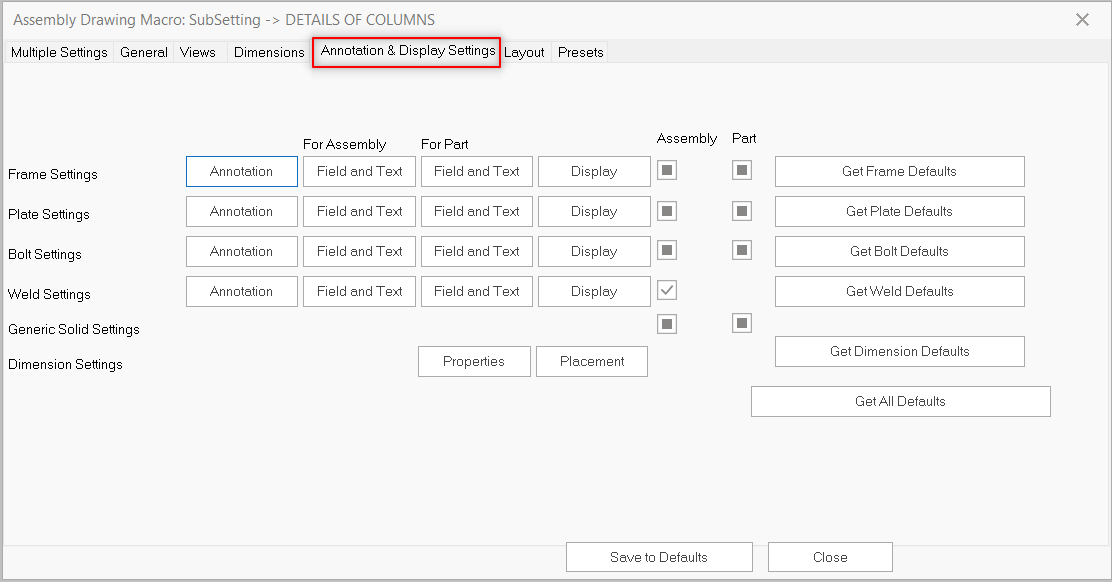Toggle the Plate Settings Assembly checkbox
The width and height of the screenshot is (1112, 582).
click(667, 211)
